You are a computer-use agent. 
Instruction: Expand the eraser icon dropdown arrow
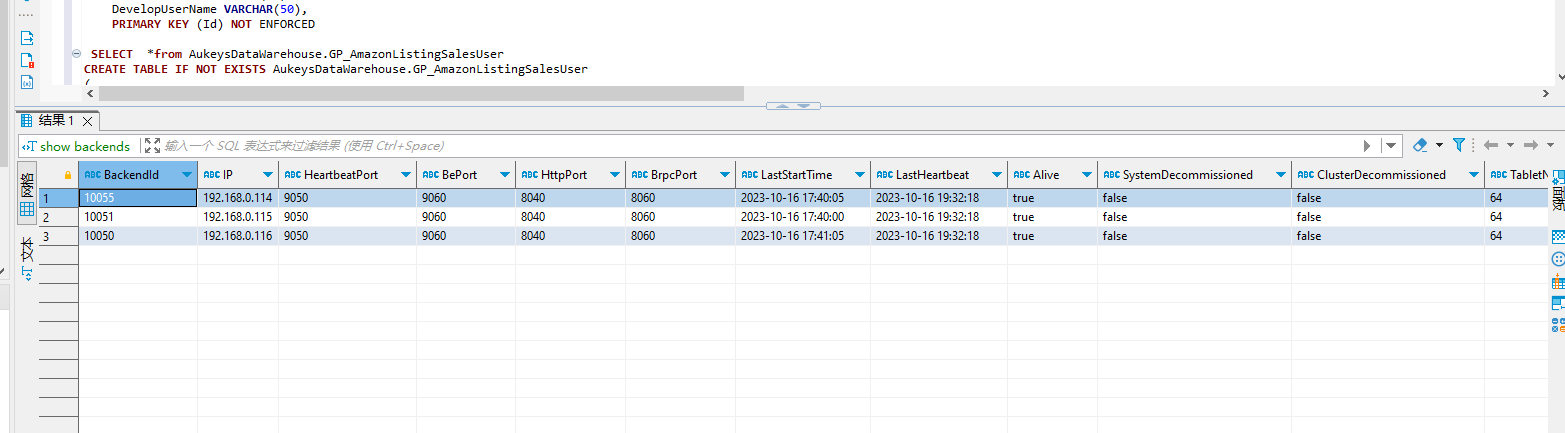[1439, 146]
